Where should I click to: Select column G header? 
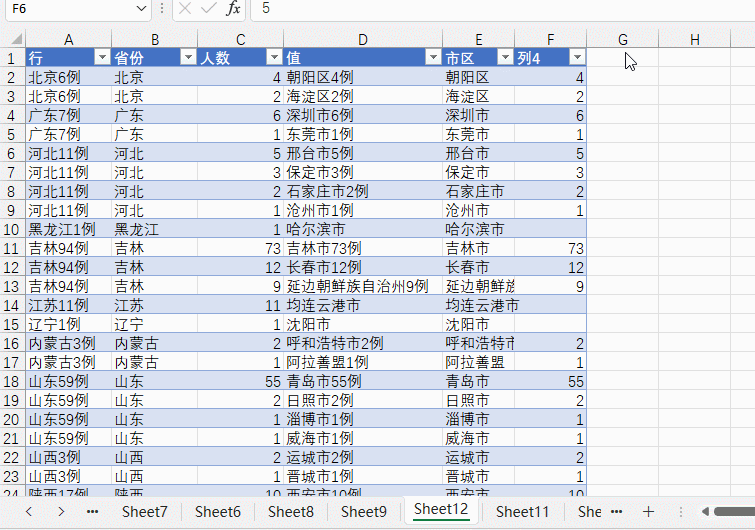point(623,39)
